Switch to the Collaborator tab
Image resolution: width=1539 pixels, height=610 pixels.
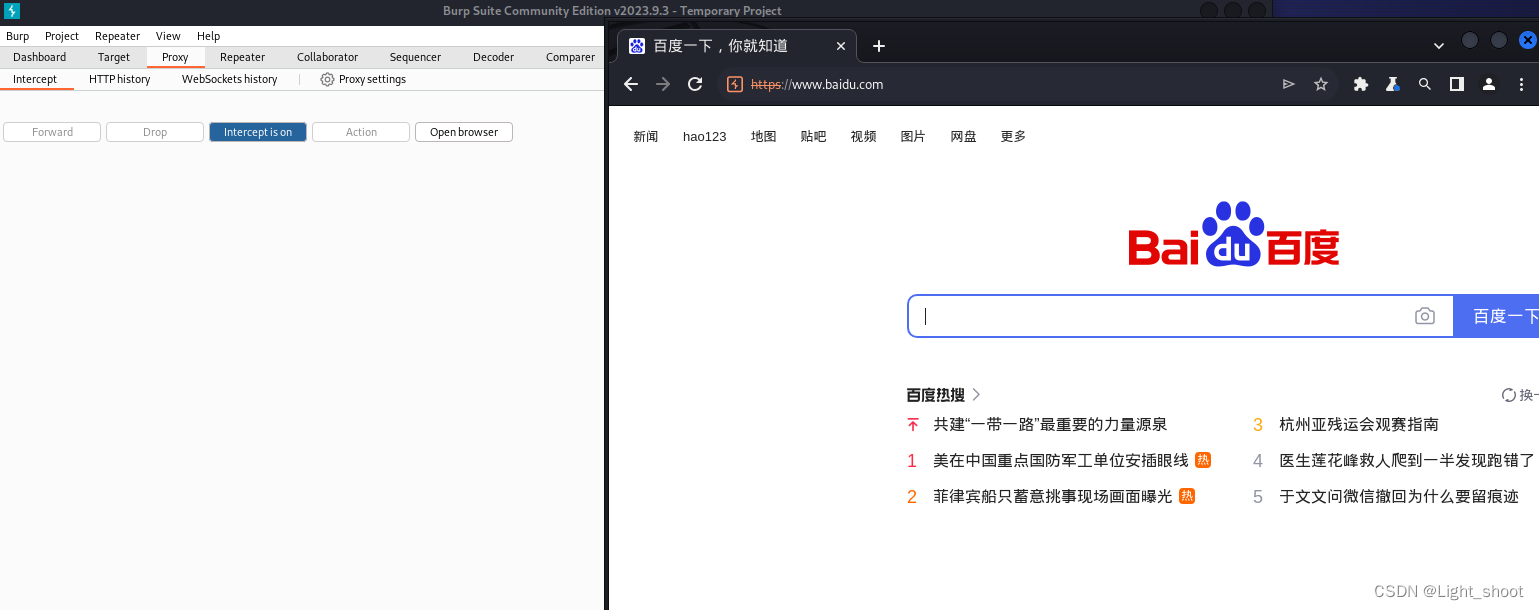pyautogui.click(x=327, y=57)
